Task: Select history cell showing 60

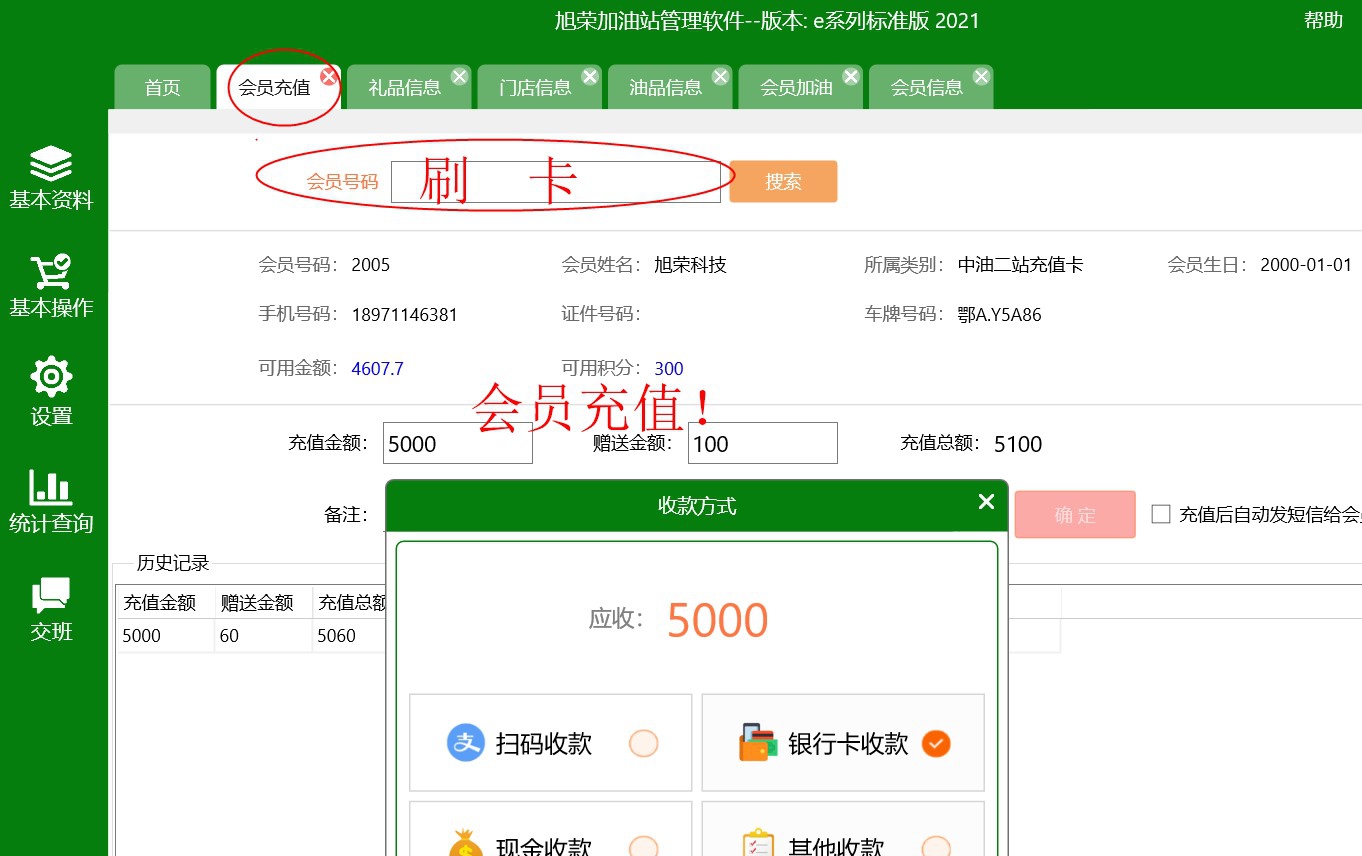Action: 263,635
